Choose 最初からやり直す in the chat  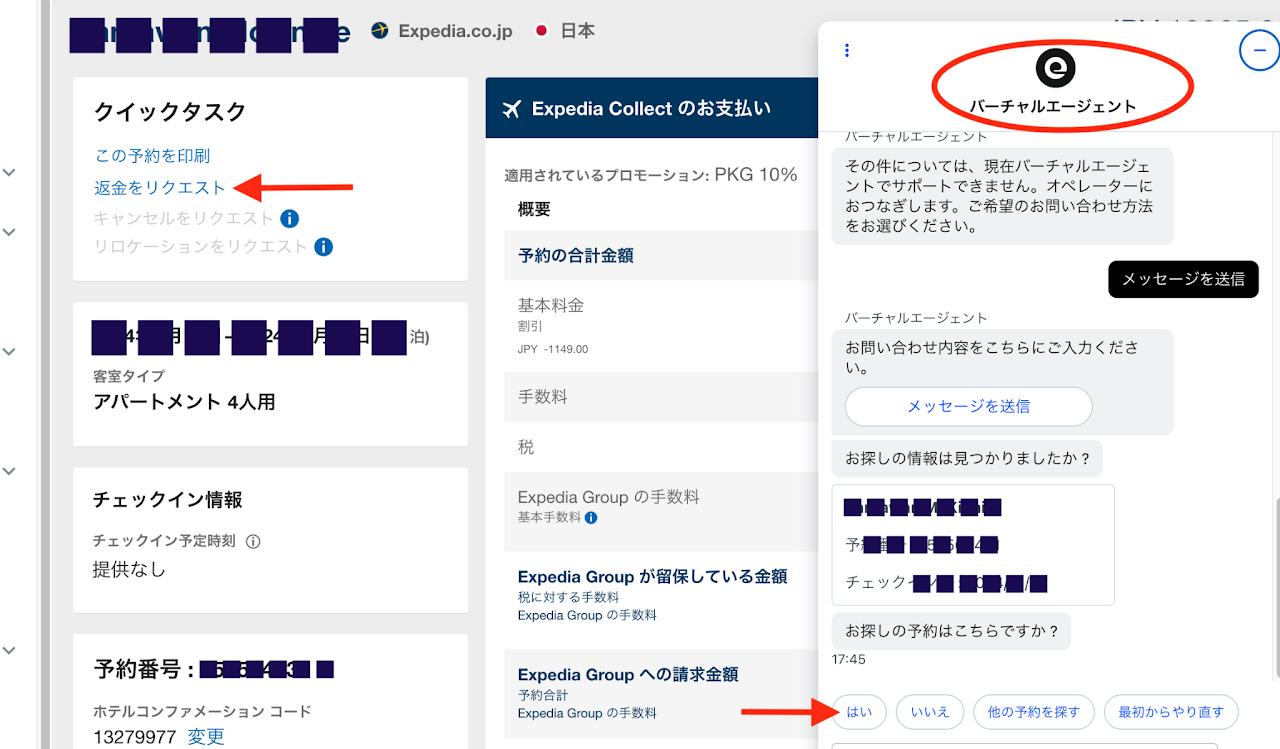point(1170,712)
